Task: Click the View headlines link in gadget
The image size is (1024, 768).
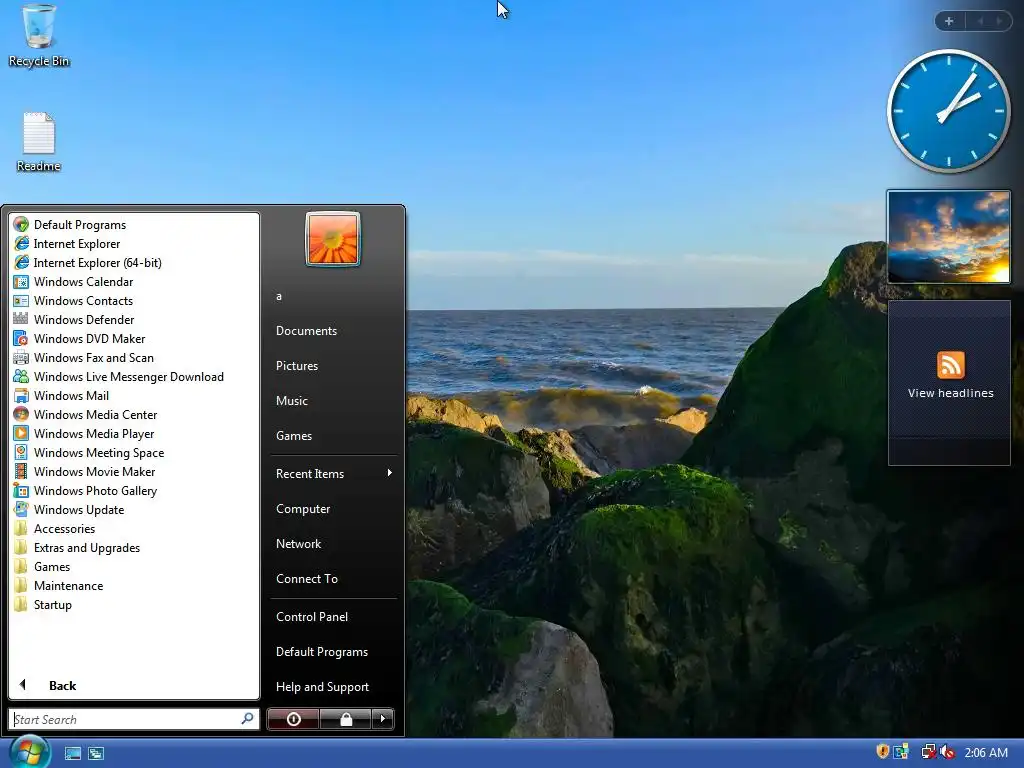Action: pos(950,393)
